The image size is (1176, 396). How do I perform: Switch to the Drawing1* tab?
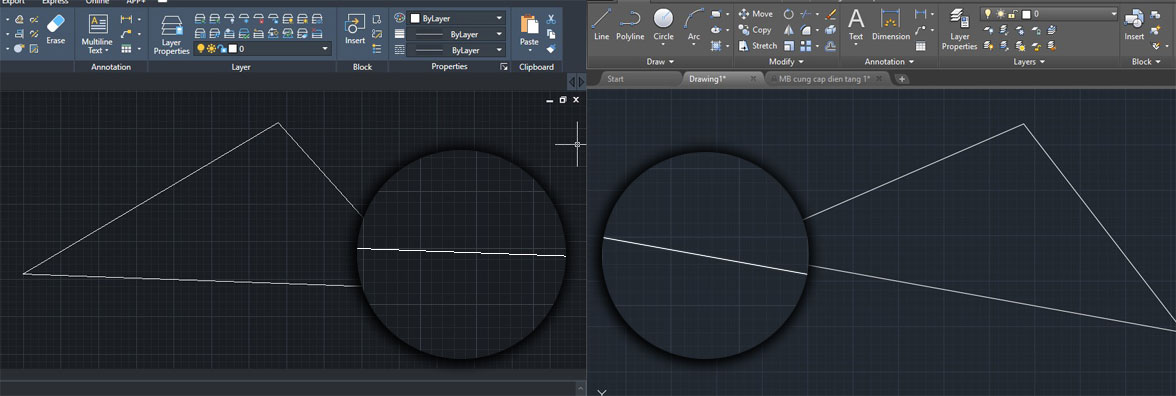706,79
